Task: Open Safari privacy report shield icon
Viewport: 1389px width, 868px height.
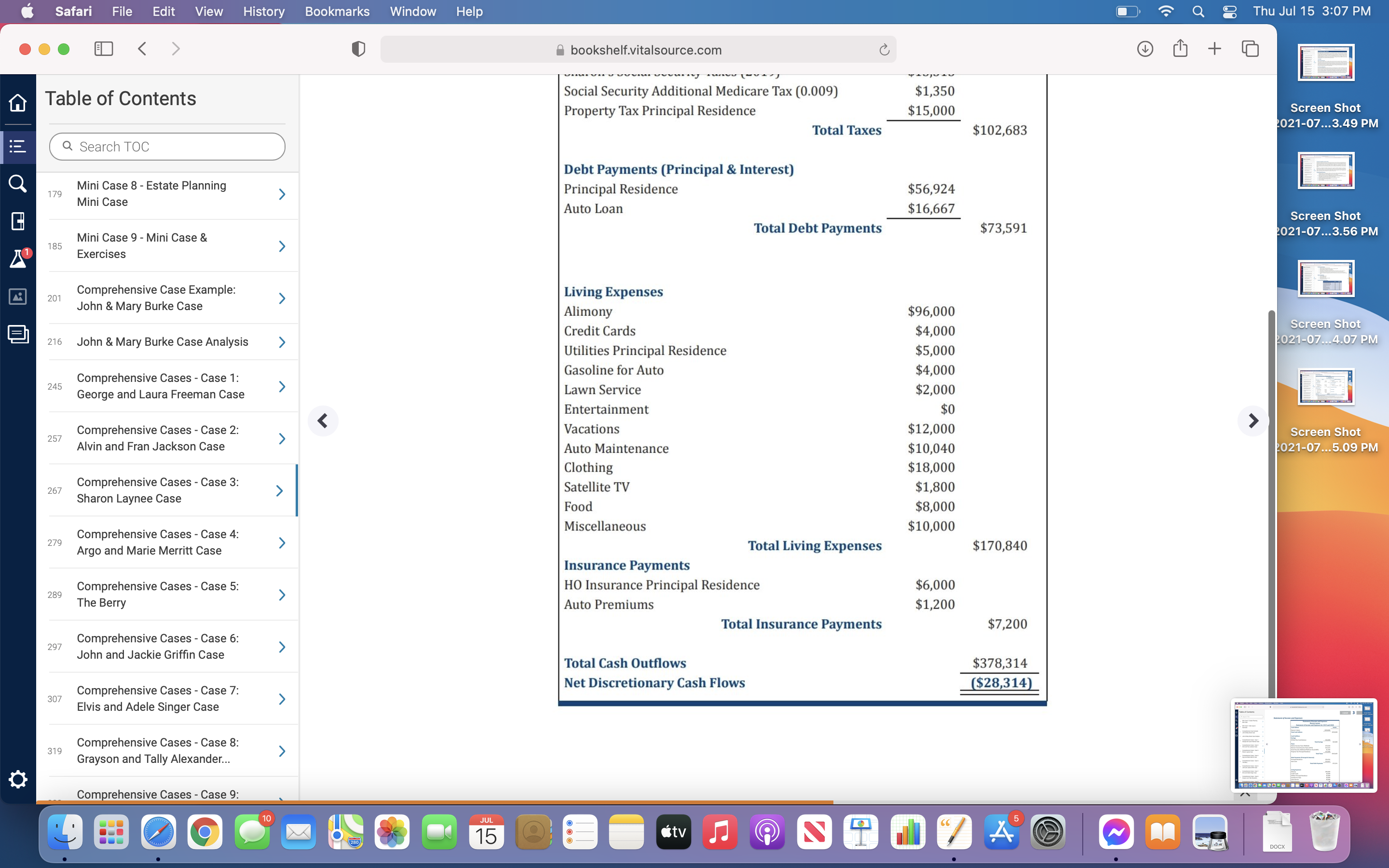Action: pos(358,49)
